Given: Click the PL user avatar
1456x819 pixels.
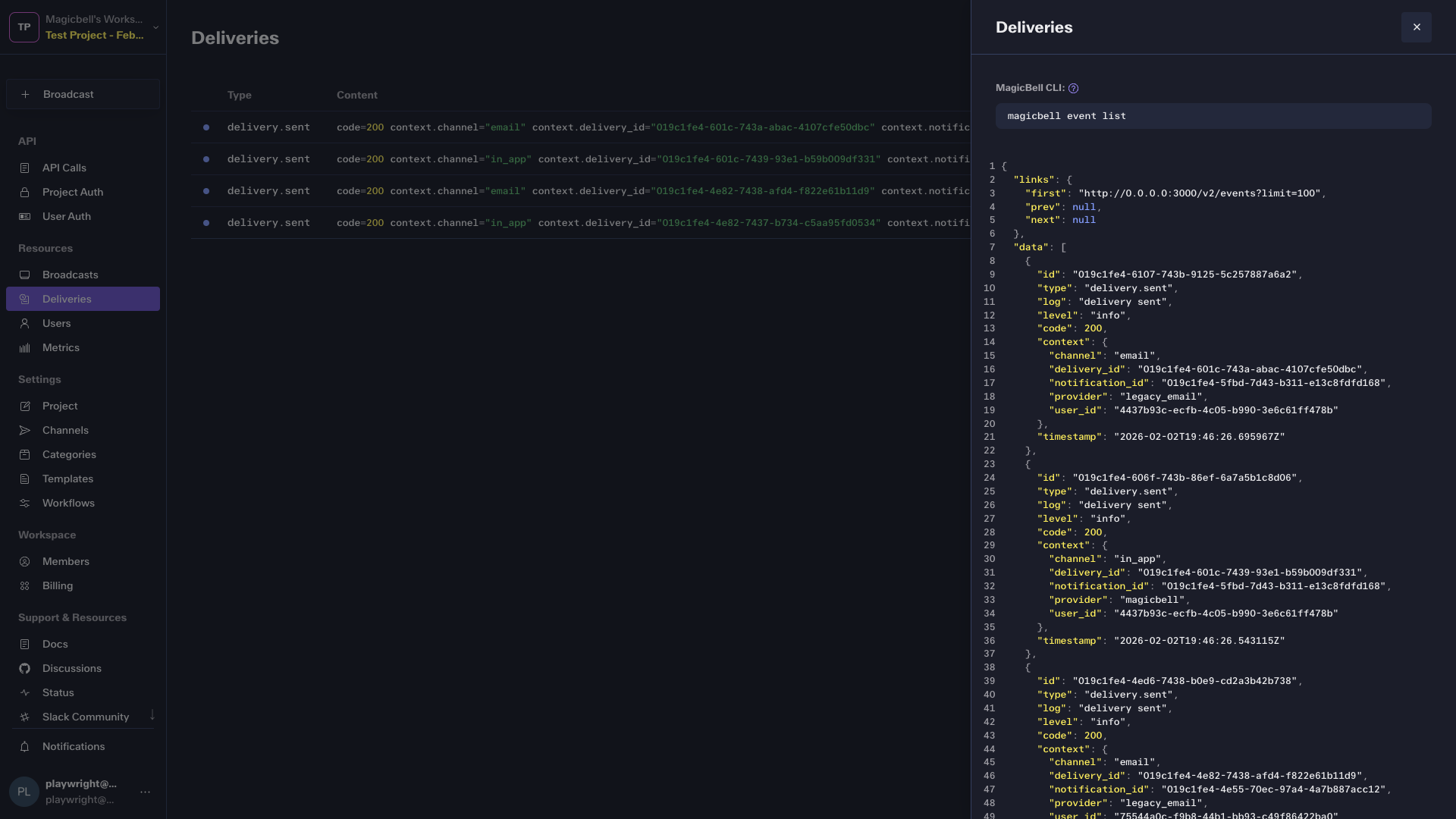Looking at the screenshot, I should pyautogui.click(x=24, y=792).
